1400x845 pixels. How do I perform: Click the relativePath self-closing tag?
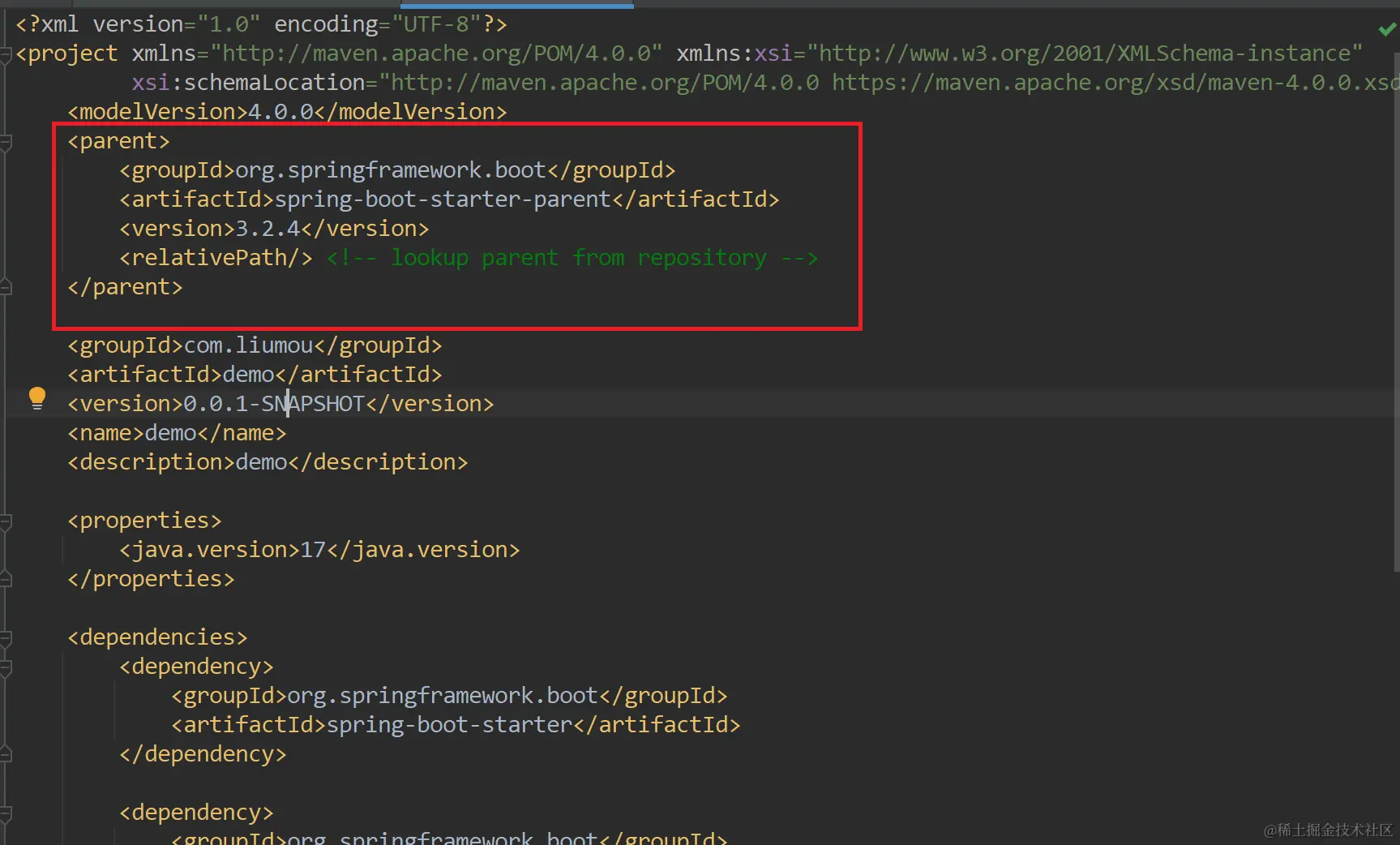[x=216, y=258]
